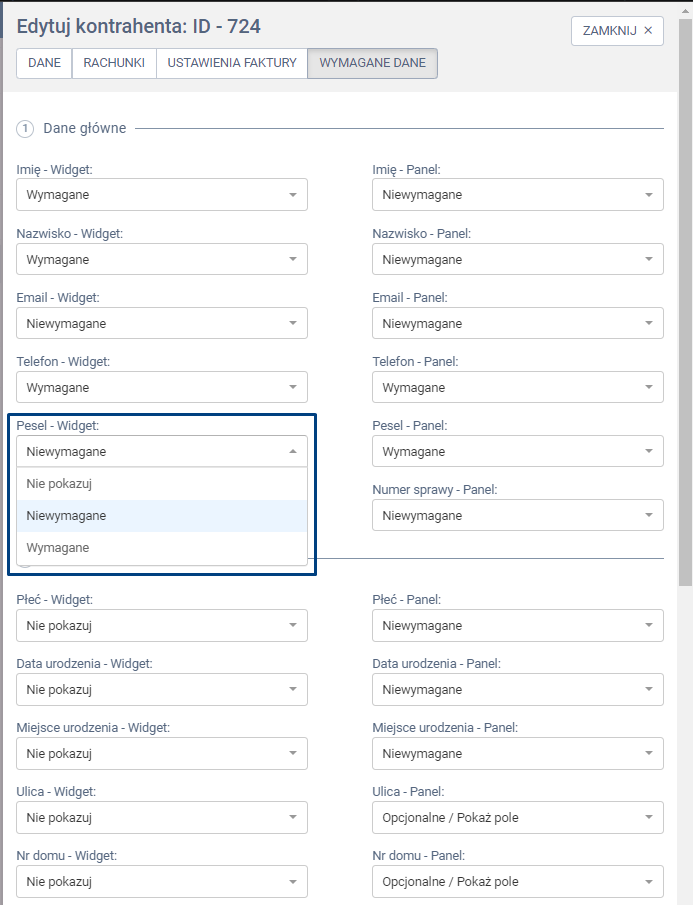Expand the Email - Panel dropdown
The image size is (693, 905).
tap(517, 323)
